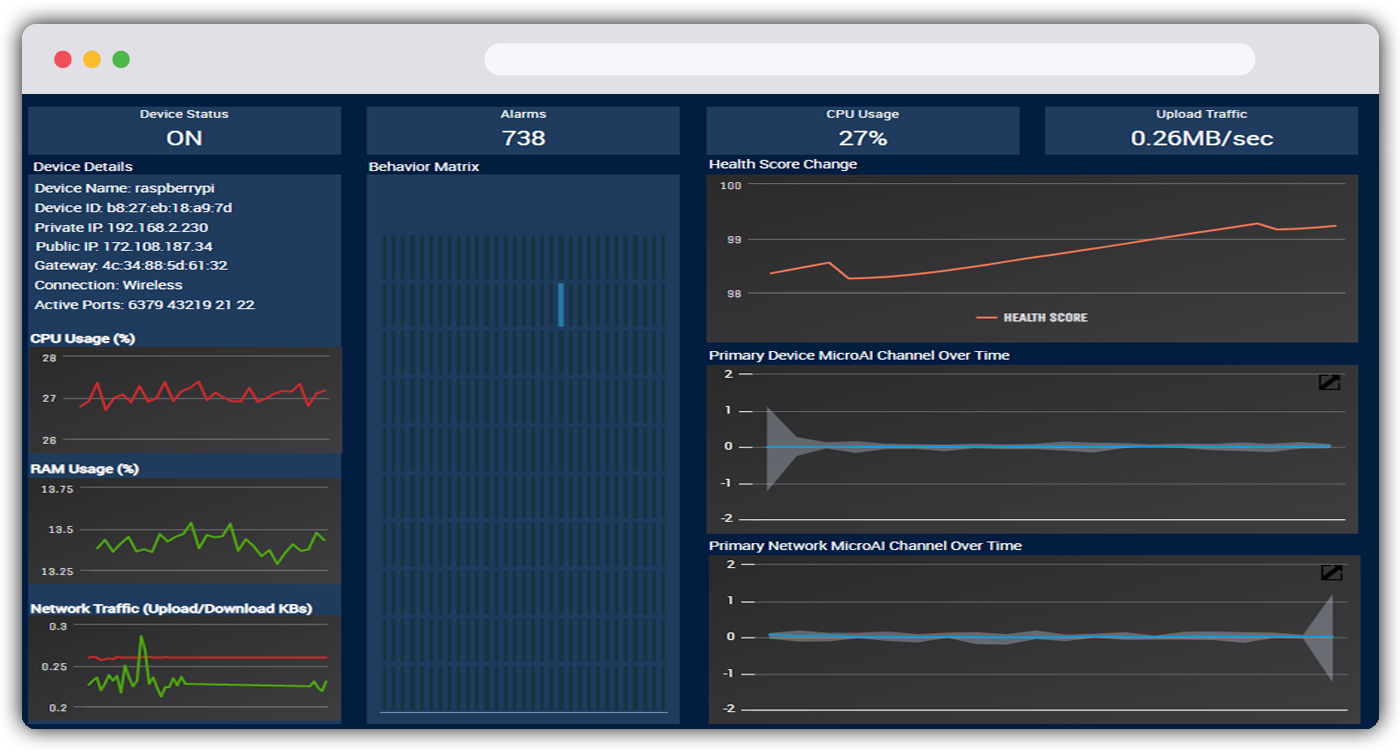Click the Public IP 172.108.187.34 entry
The height and width of the screenshot is (755, 1400).
(124, 246)
